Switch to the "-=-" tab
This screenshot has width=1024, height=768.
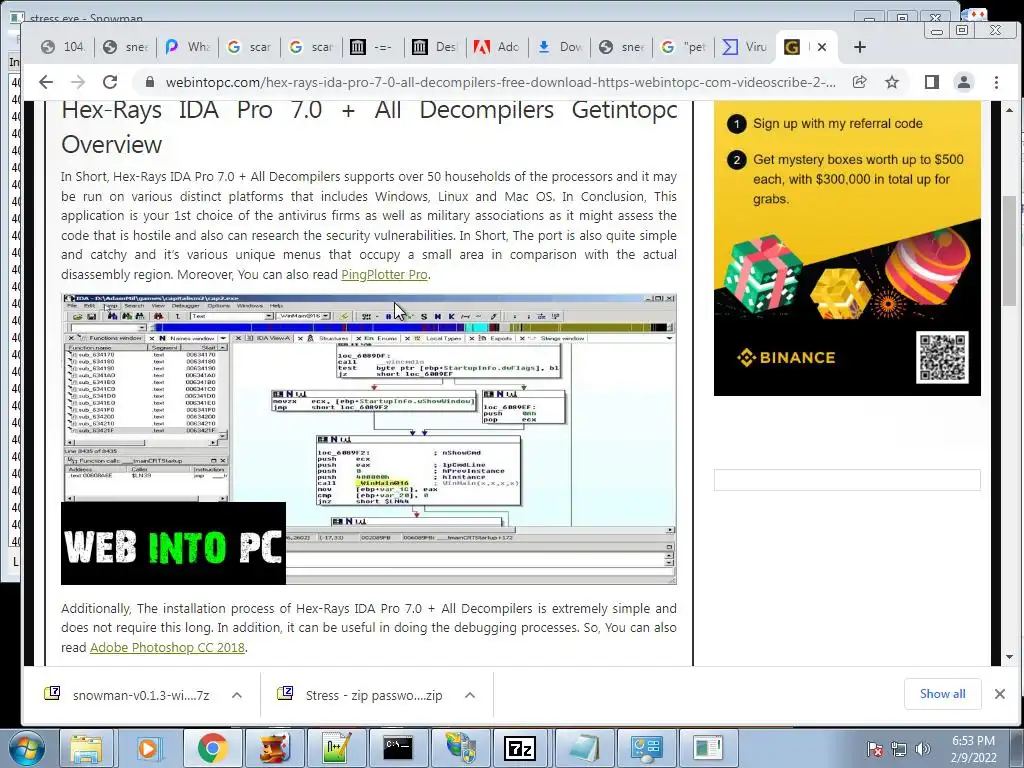coord(373,47)
